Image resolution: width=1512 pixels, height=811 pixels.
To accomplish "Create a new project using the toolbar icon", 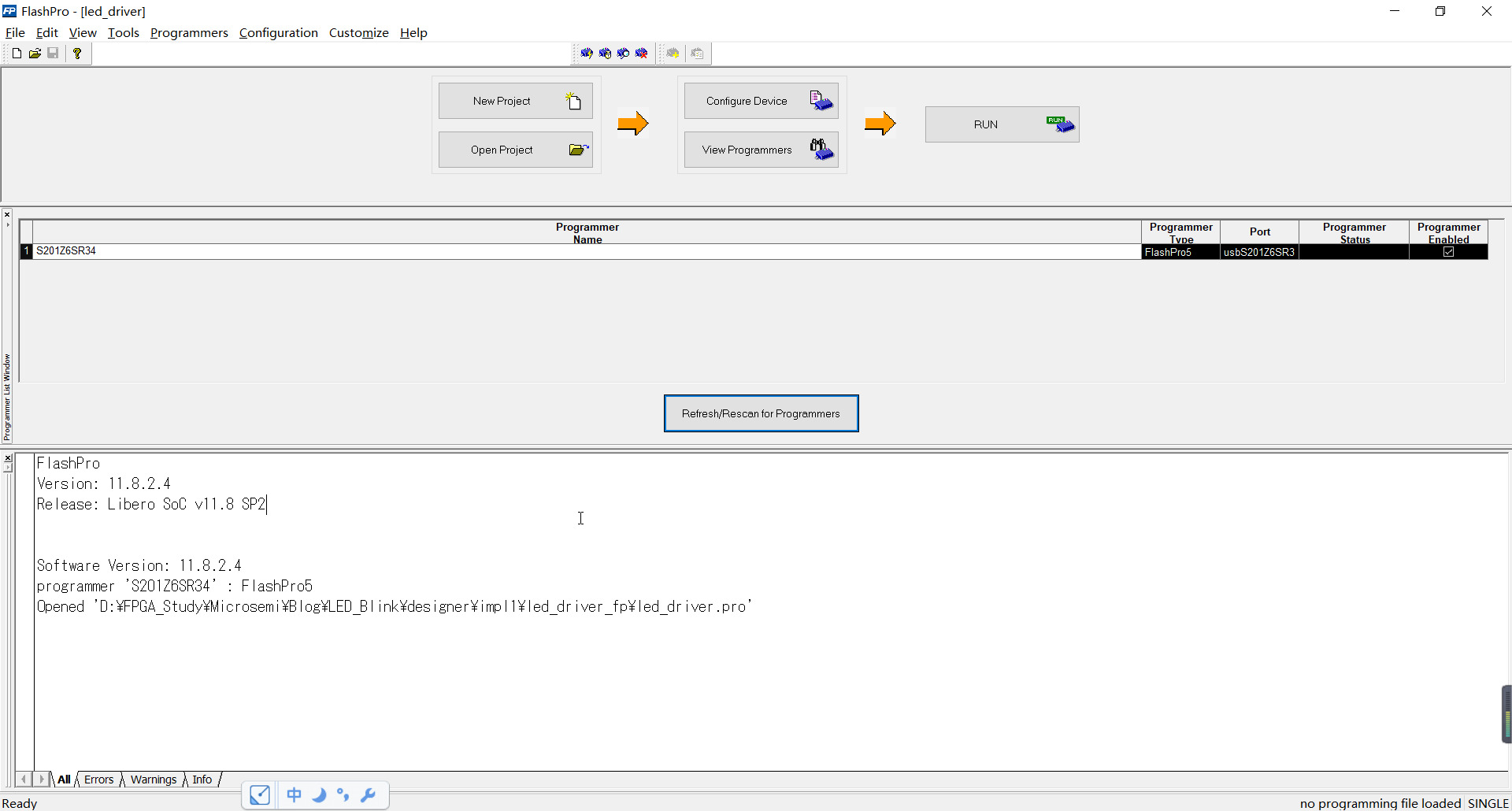I will [x=16, y=53].
